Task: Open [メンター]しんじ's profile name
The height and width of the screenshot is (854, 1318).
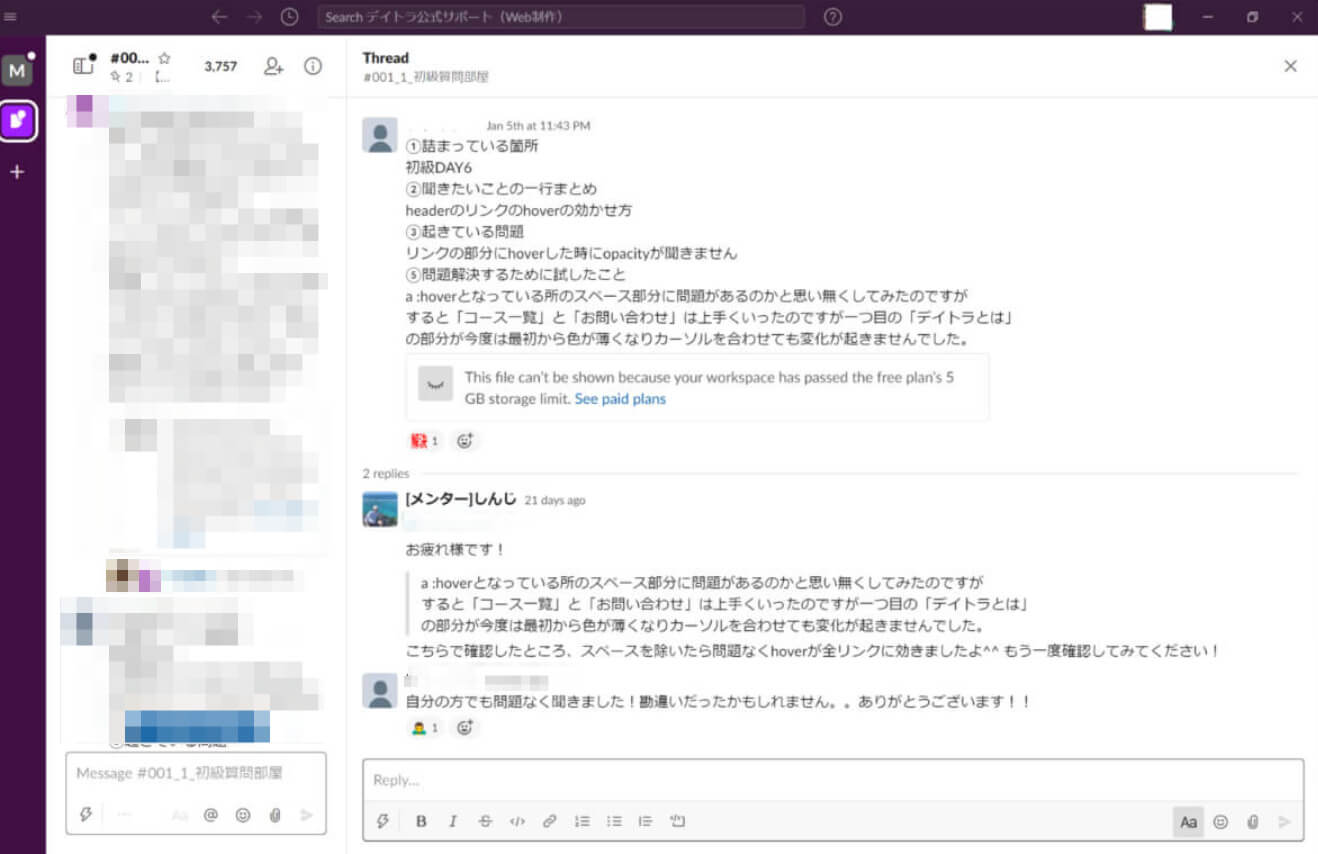Action: [x=461, y=499]
